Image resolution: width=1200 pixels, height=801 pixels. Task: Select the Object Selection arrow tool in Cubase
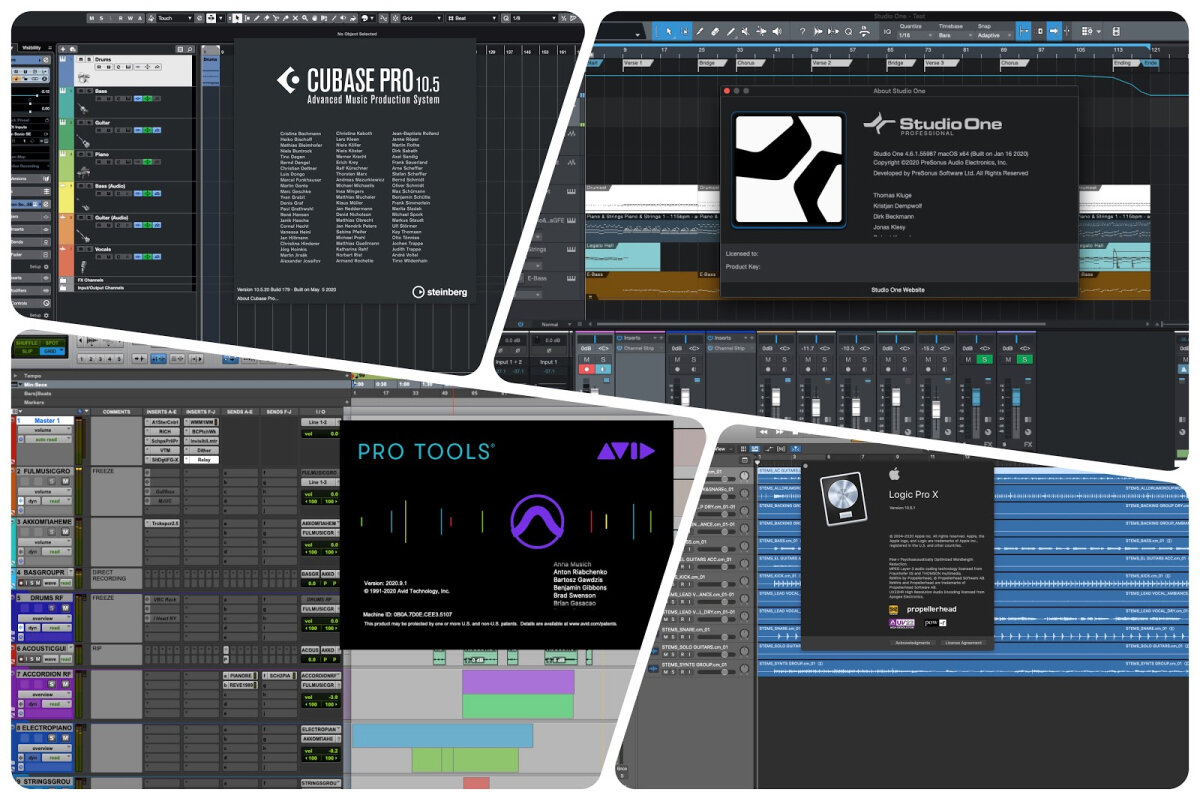tap(237, 18)
